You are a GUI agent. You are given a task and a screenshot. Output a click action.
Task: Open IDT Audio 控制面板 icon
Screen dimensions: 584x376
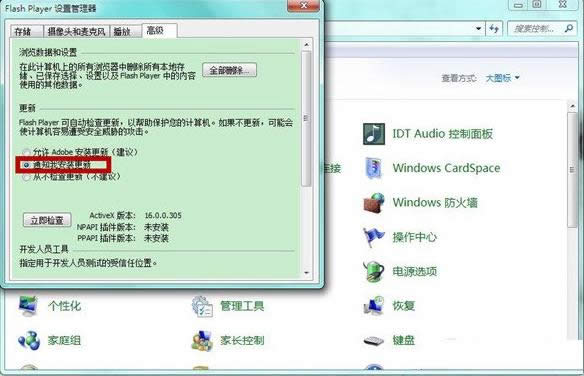(x=374, y=134)
